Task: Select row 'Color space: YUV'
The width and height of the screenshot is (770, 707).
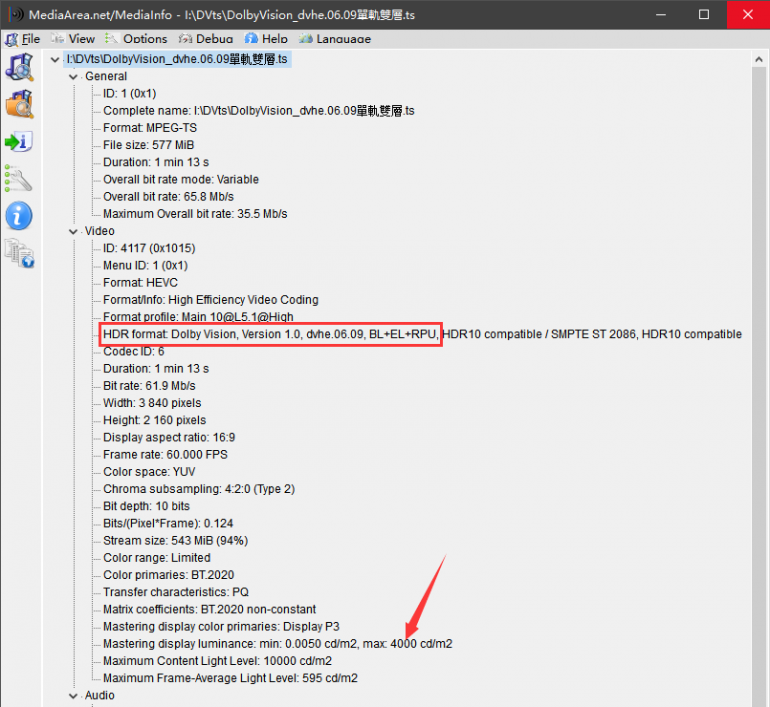Action: pos(149,472)
